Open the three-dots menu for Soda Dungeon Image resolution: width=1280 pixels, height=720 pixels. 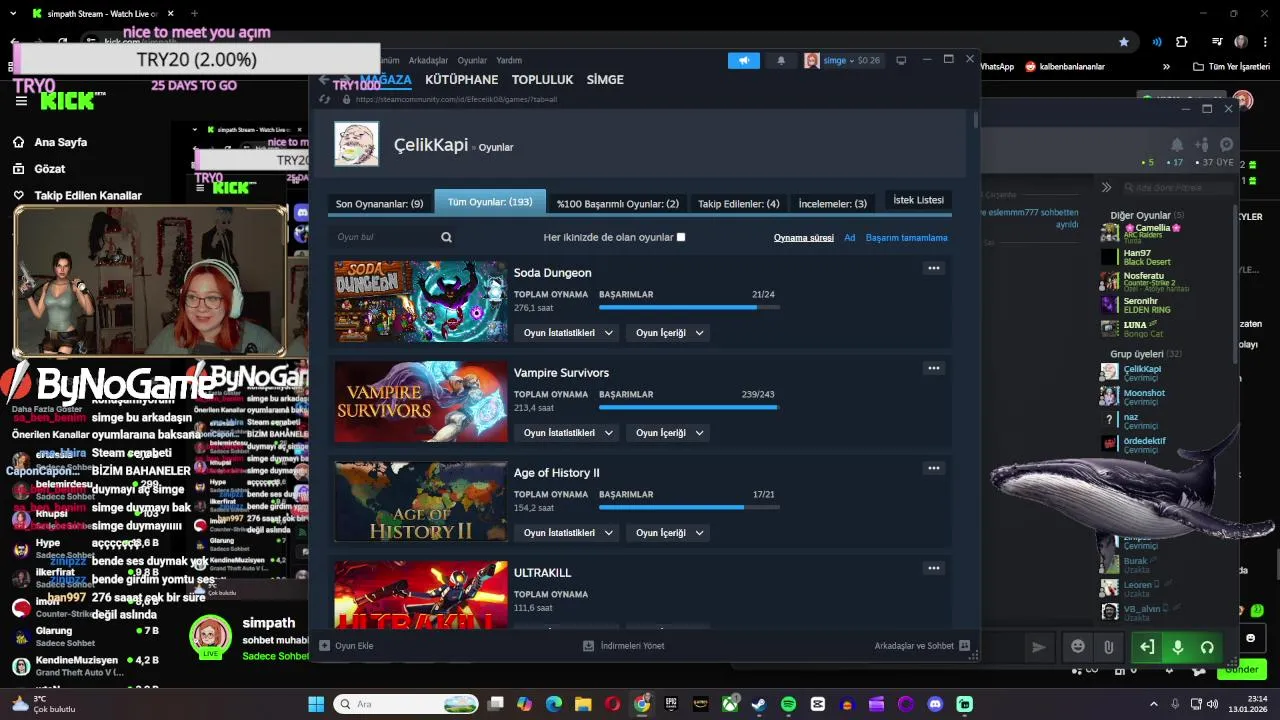(933, 268)
